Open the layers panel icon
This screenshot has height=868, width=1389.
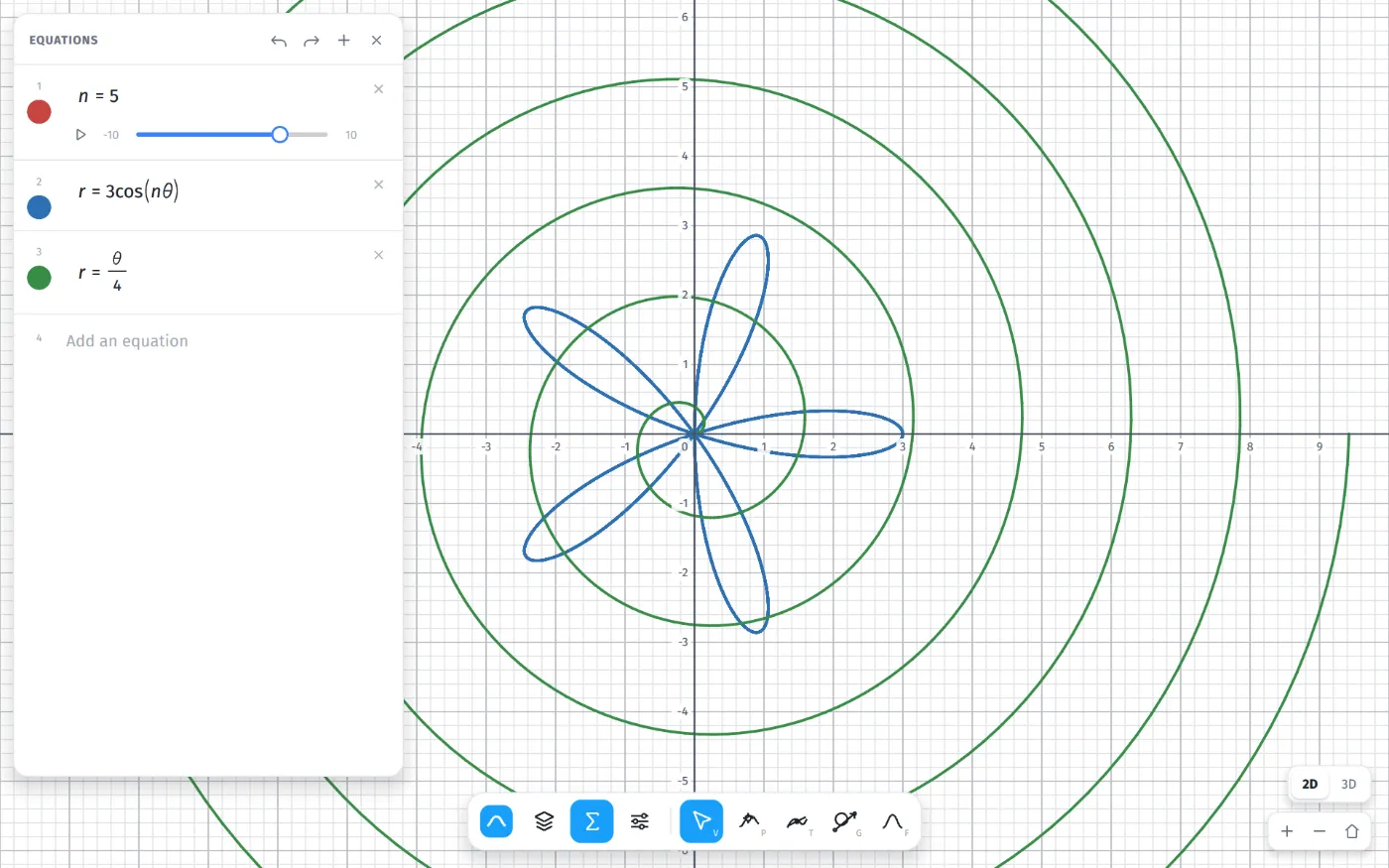point(544,821)
